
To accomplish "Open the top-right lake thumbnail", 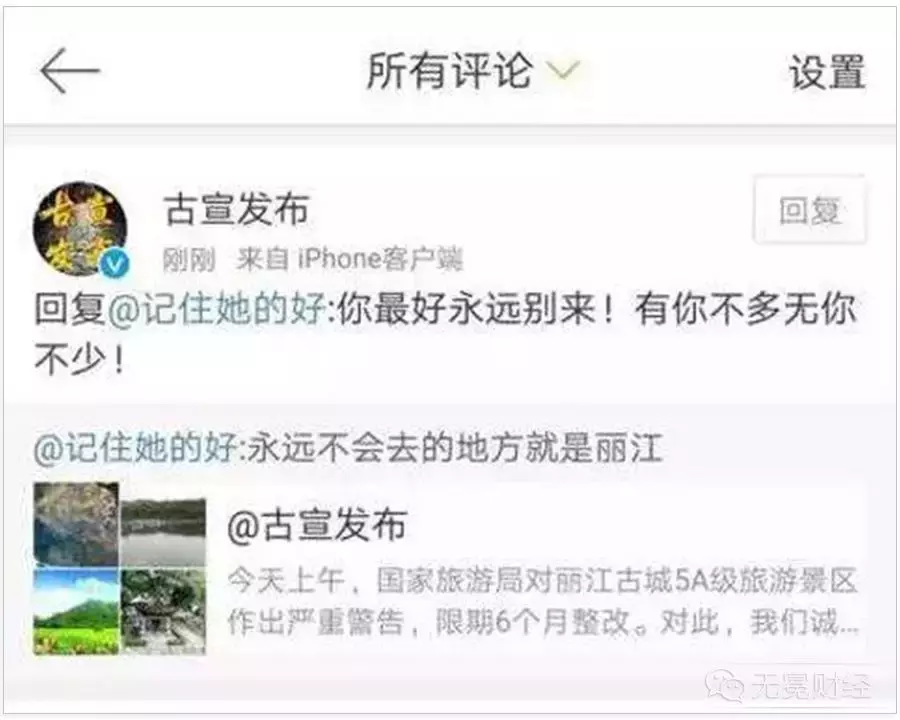I will coord(164,532).
